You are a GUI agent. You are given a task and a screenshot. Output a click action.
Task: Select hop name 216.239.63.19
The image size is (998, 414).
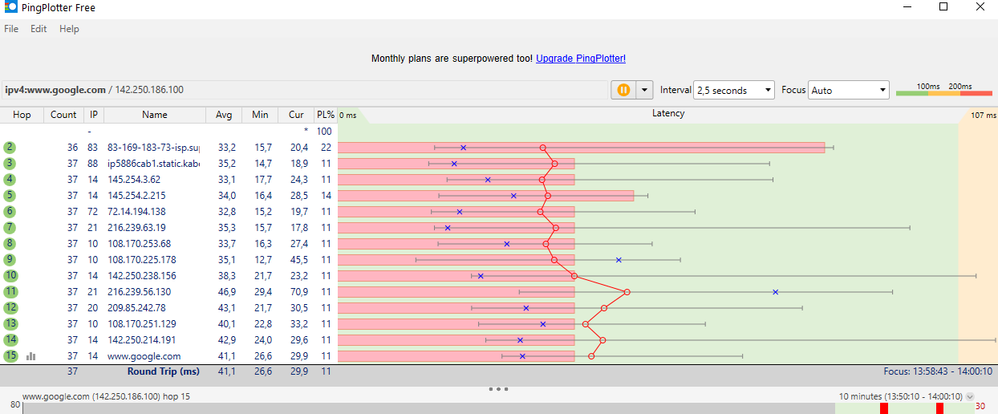coord(135,227)
